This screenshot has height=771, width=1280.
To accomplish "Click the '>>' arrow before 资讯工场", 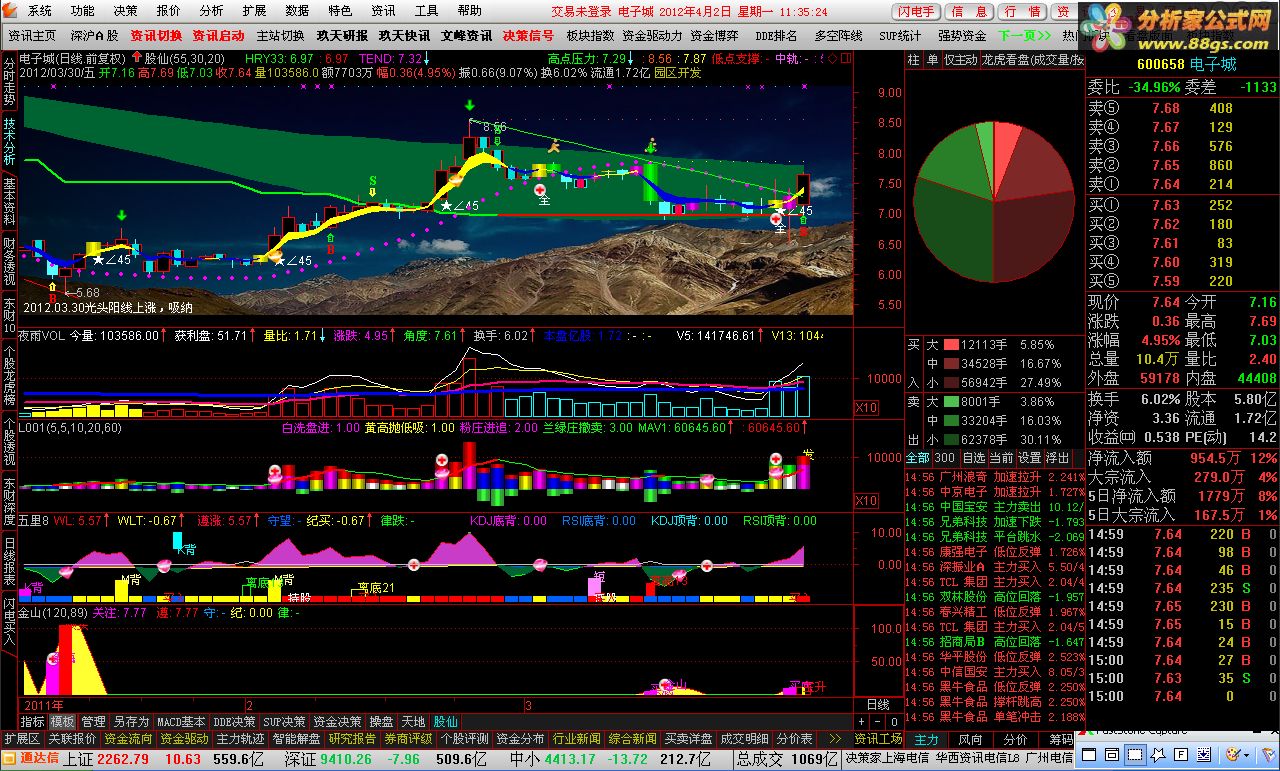I will (x=835, y=739).
